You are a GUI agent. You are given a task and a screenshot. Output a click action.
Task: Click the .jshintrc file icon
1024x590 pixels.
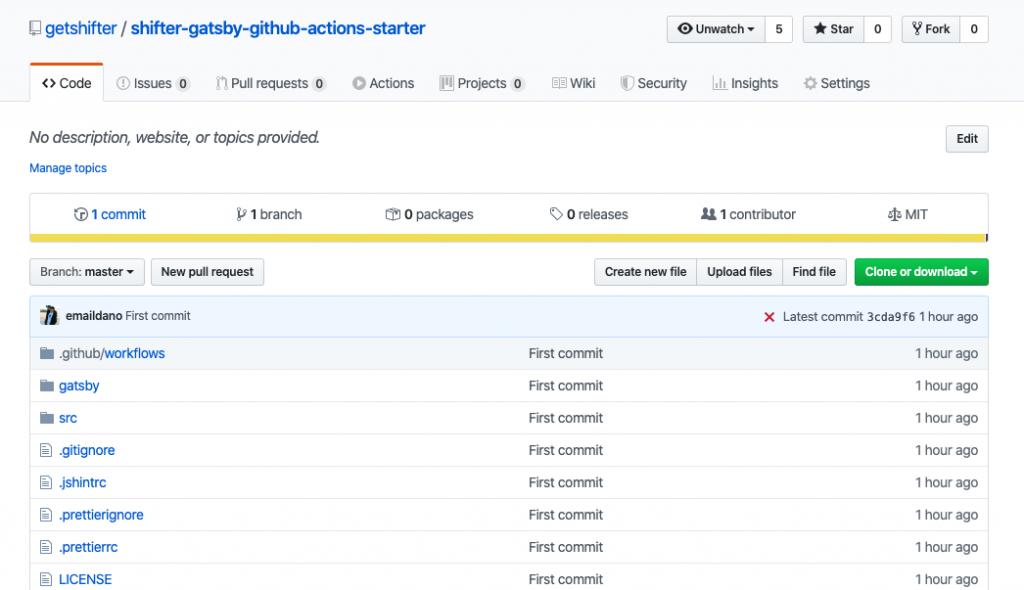(46, 483)
